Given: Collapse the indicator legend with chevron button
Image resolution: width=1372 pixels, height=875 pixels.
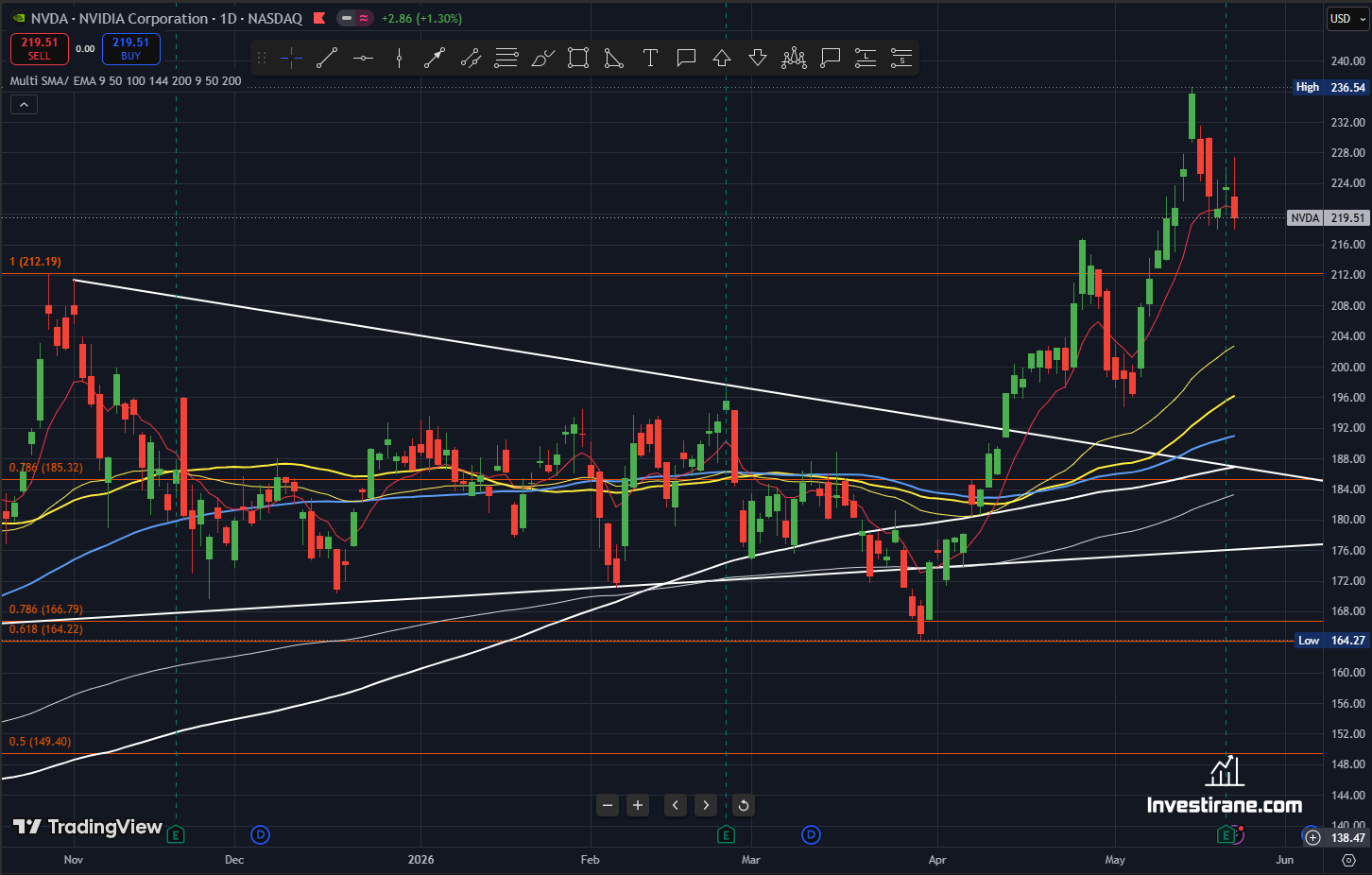Looking at the screenshot, I should click(x=24, y=104).
